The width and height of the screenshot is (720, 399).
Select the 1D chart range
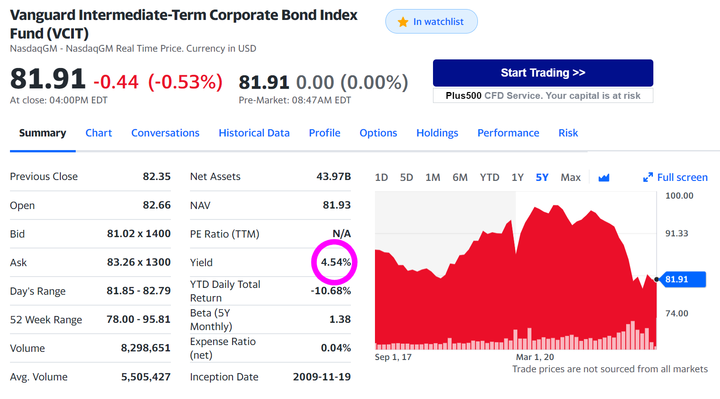point(381,177)
